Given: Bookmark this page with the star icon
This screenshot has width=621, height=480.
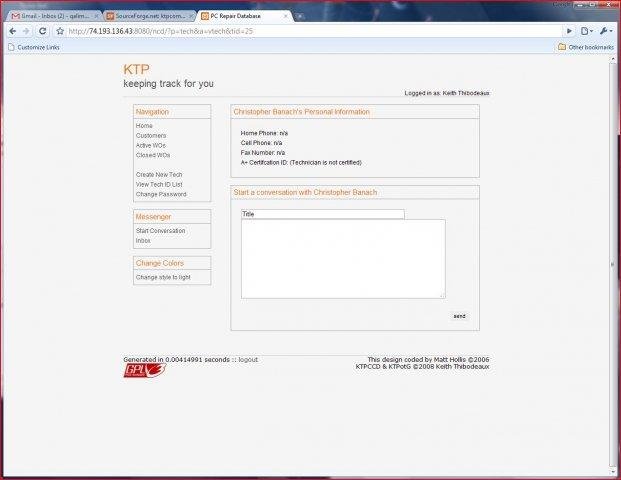Looking at the screenshot, I should coord(60,31).
